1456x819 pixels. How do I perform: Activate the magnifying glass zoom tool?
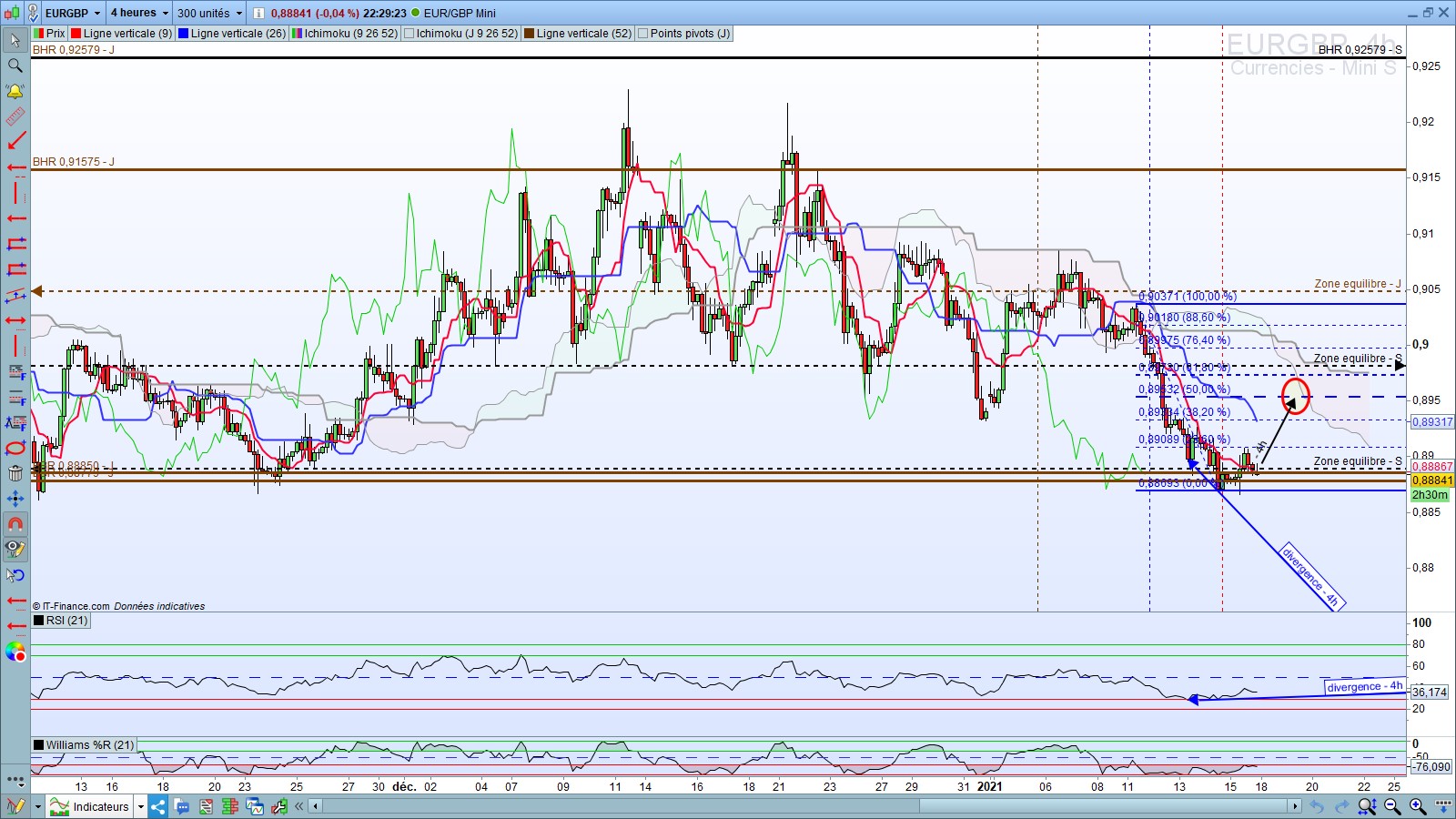point(15,66)
